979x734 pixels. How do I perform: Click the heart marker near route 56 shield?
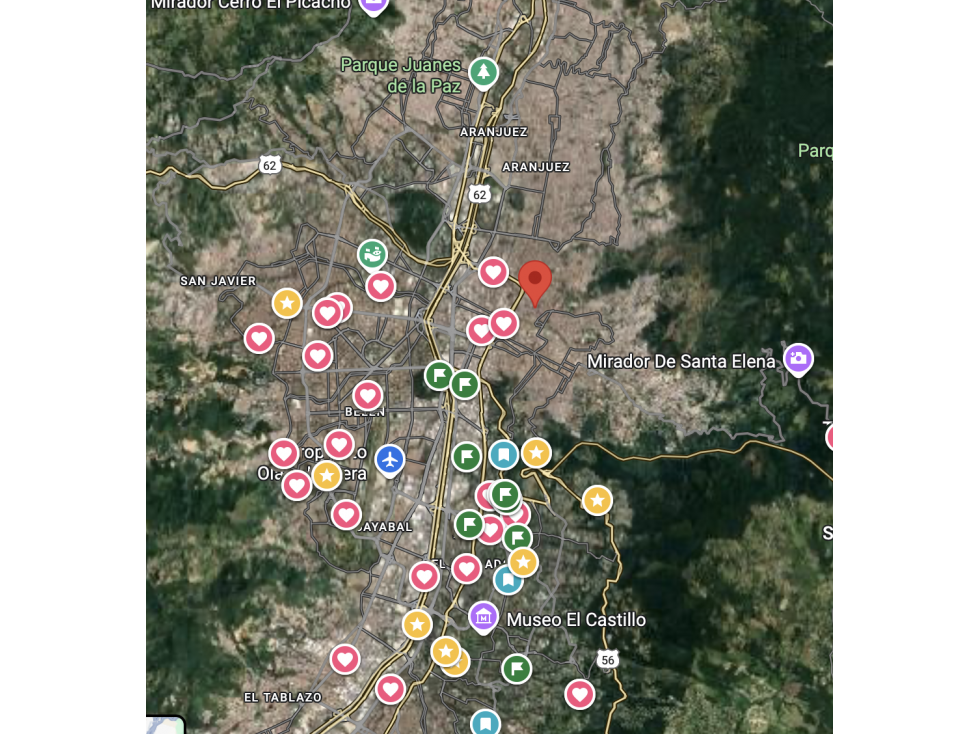580,694
